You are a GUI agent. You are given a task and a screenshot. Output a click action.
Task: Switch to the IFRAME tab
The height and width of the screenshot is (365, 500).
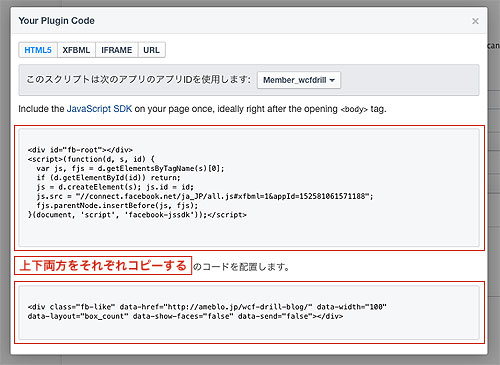(x=117, y=50)
